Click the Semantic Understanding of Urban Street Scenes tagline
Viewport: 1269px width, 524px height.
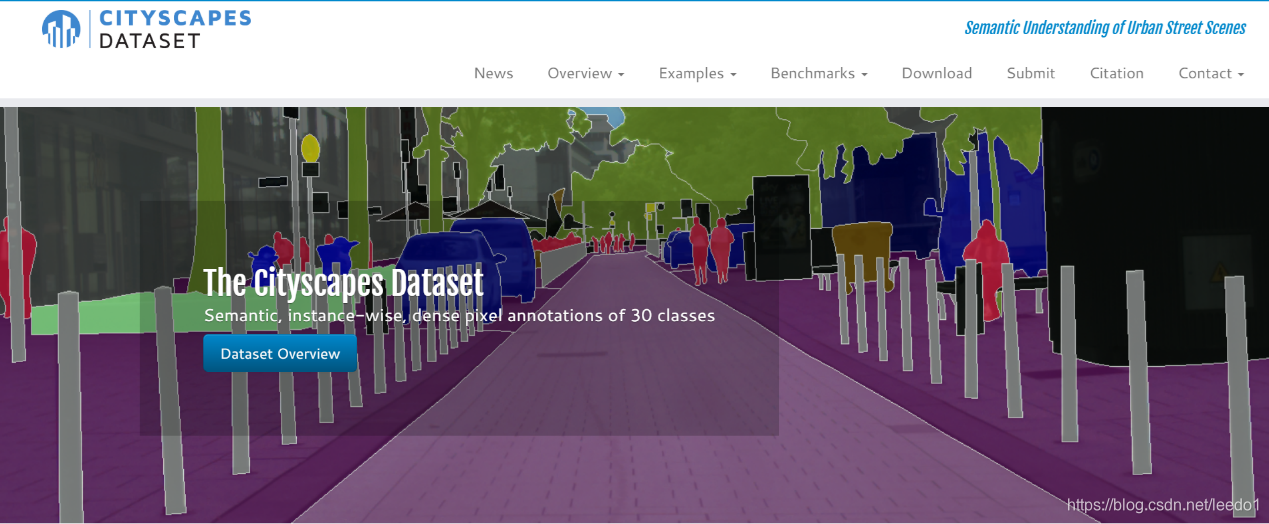(x=1105, y=28)
